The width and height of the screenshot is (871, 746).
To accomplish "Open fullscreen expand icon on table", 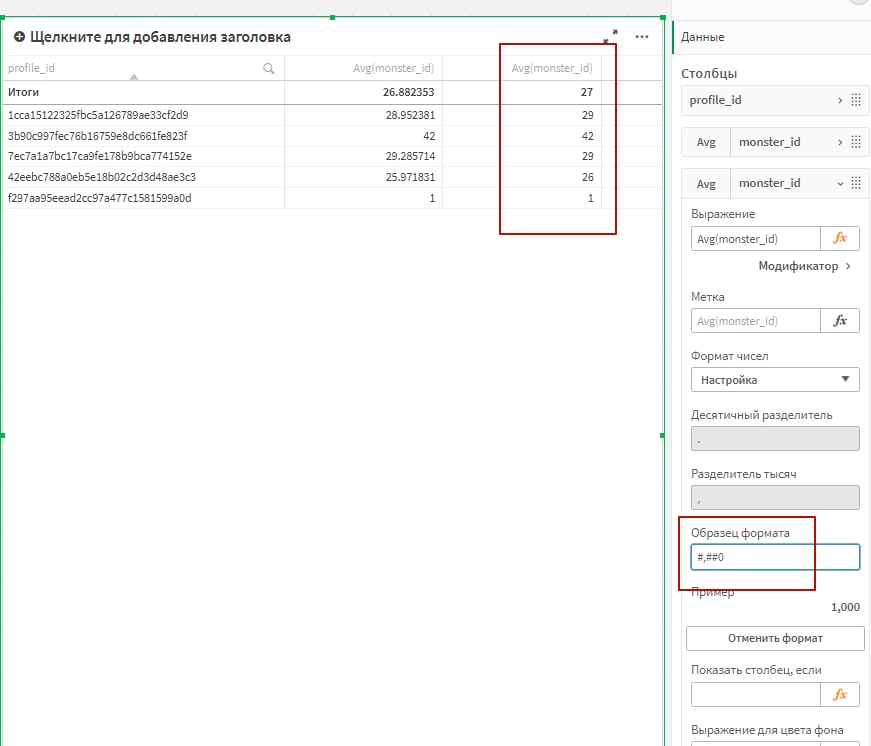I will pyautogui.click(x=610, y=37).
